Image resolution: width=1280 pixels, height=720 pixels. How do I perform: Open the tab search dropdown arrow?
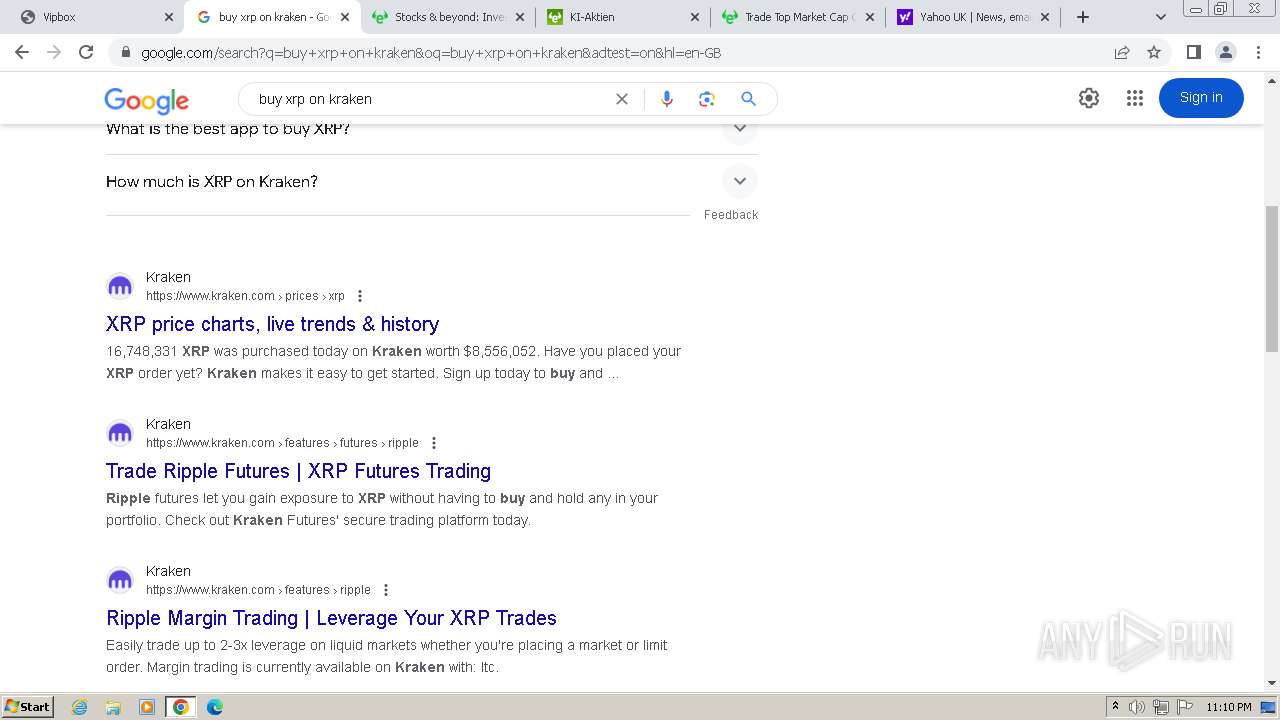coord(1161,17)
